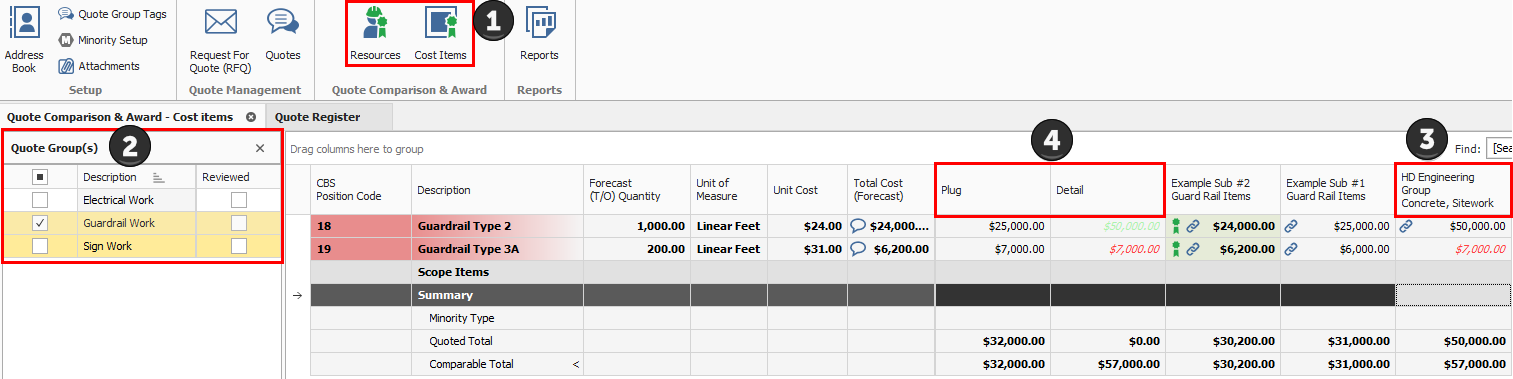Mark Guardrail Work as Reviewed
Viewport: 1513px width, 379px height.
click(x=238, y=223)
